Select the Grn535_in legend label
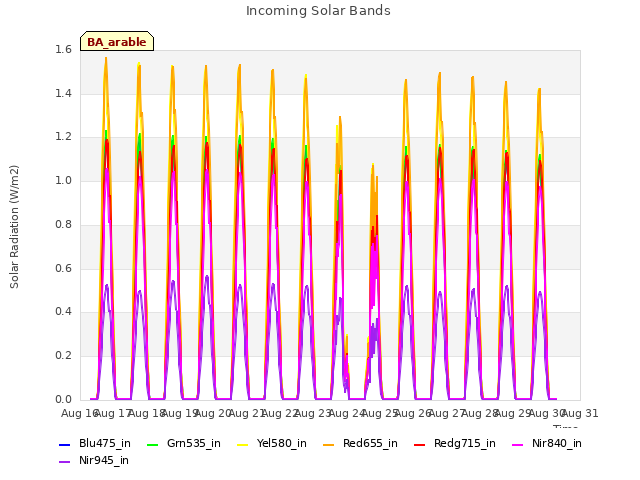Viewport: 640px width, 480px height. [x=194, y=443]
